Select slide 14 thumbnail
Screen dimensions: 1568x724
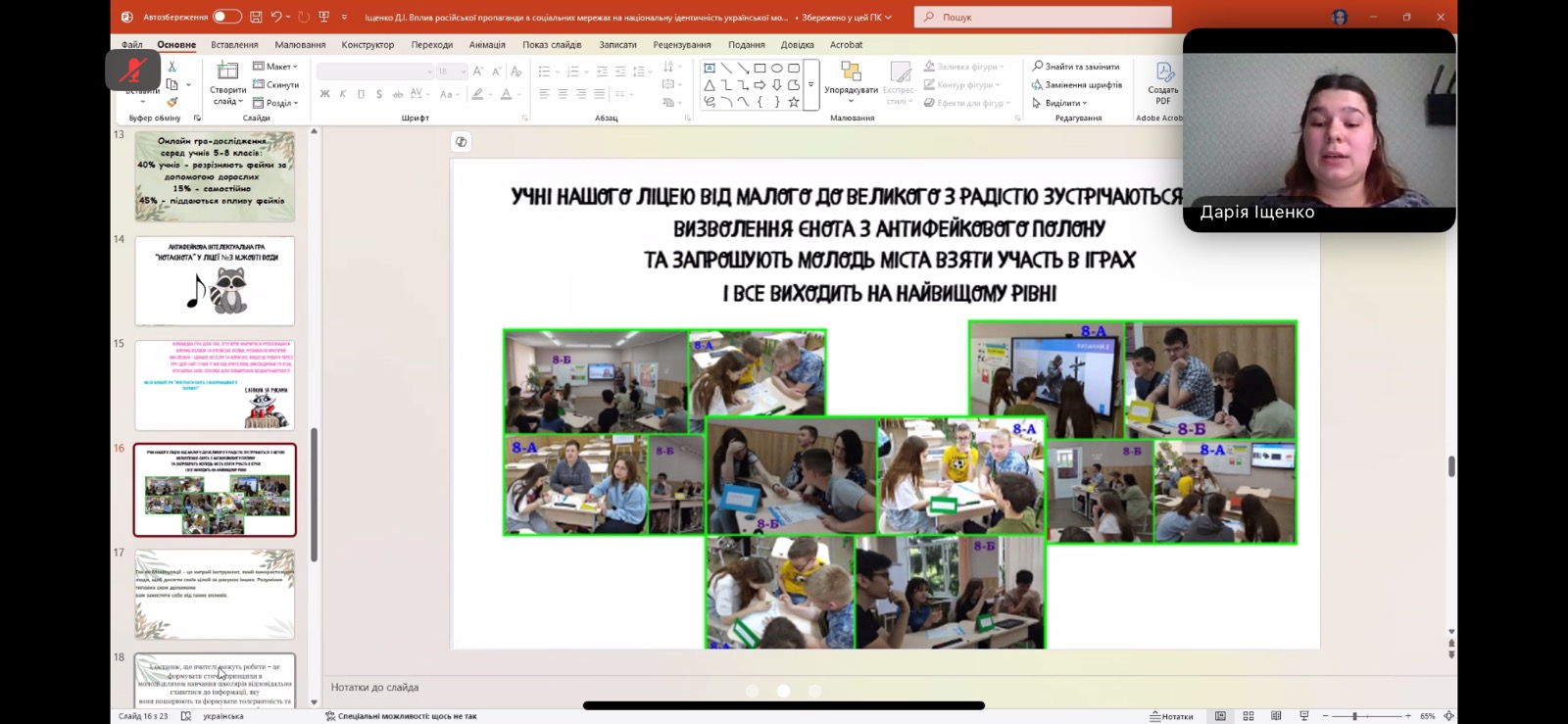pos(215,281)
